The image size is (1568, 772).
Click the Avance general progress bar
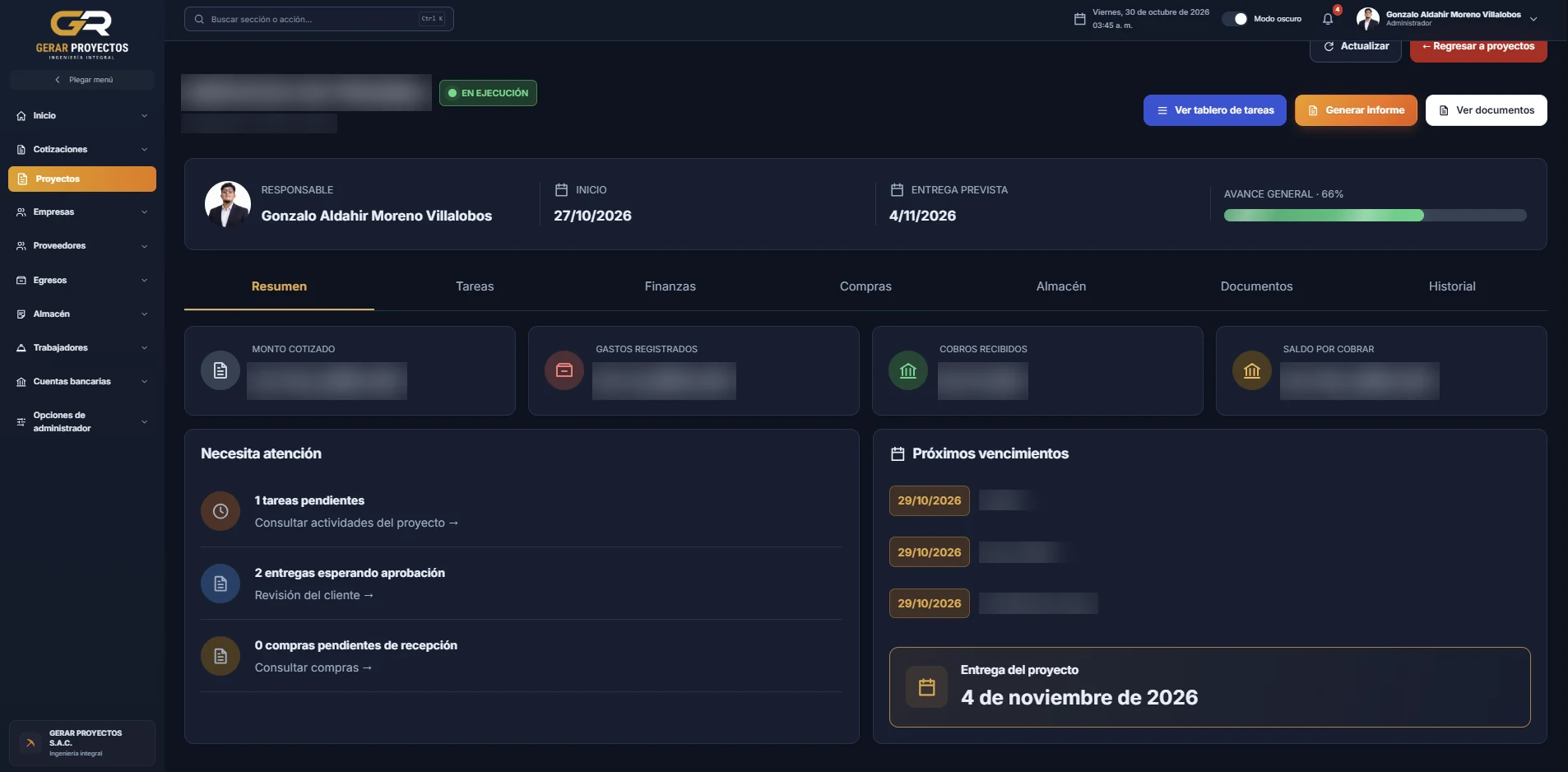(1375, 216)
